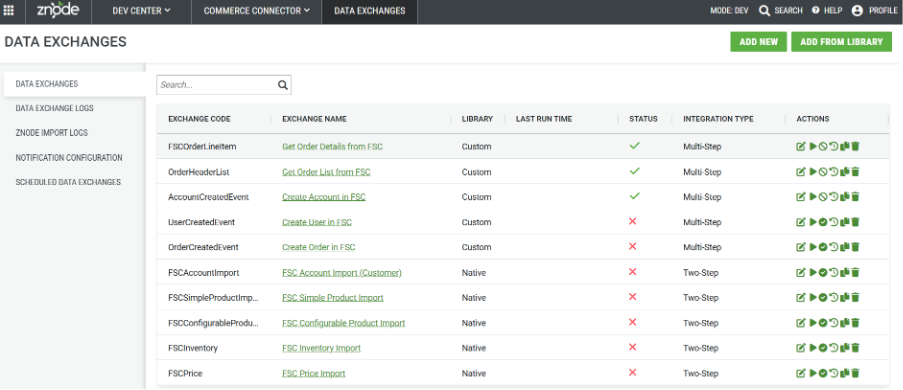The width and height of the screenshot is (903, 390).
Task: Enable the FSCAccountImport exchange
Action: [x=823, y=272]
